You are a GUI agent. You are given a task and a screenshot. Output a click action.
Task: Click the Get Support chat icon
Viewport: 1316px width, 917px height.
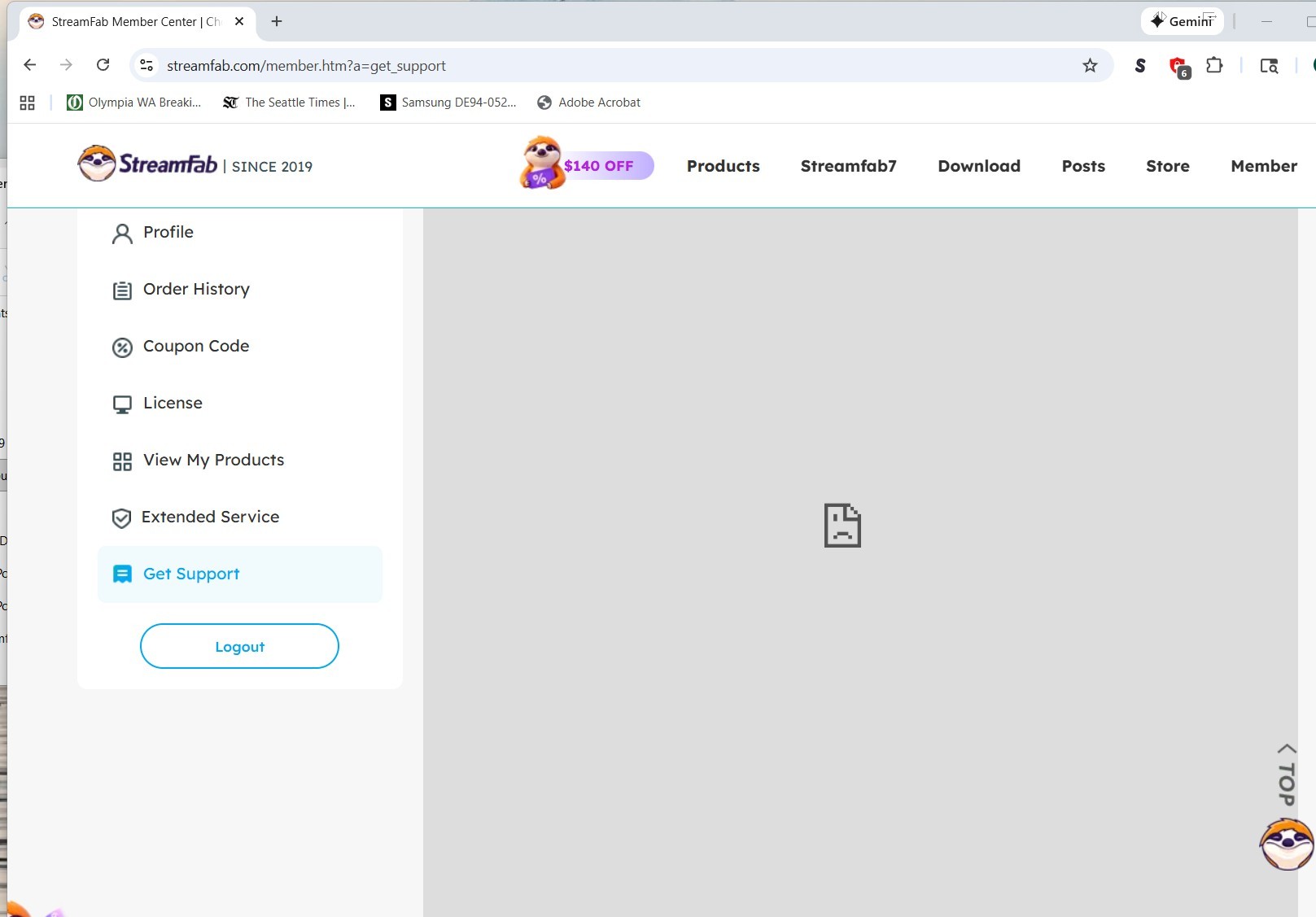122,574
